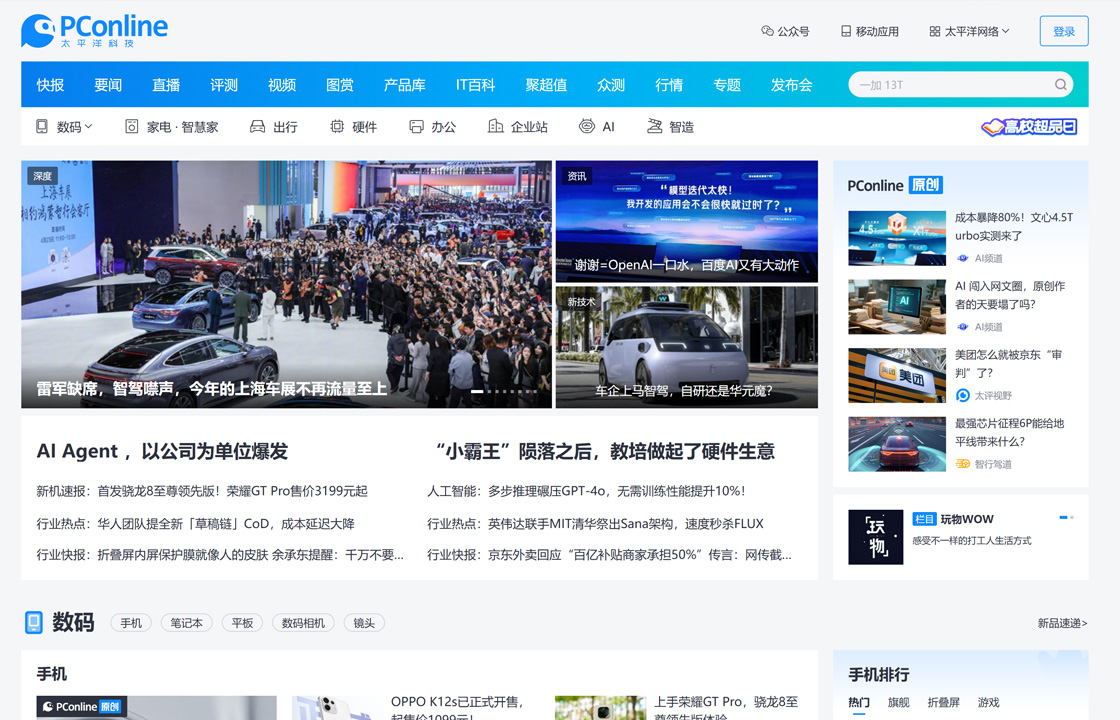Open news about 京东外卖回应百亿补贴
This screenshot has height=720, width=1120.
639,555
